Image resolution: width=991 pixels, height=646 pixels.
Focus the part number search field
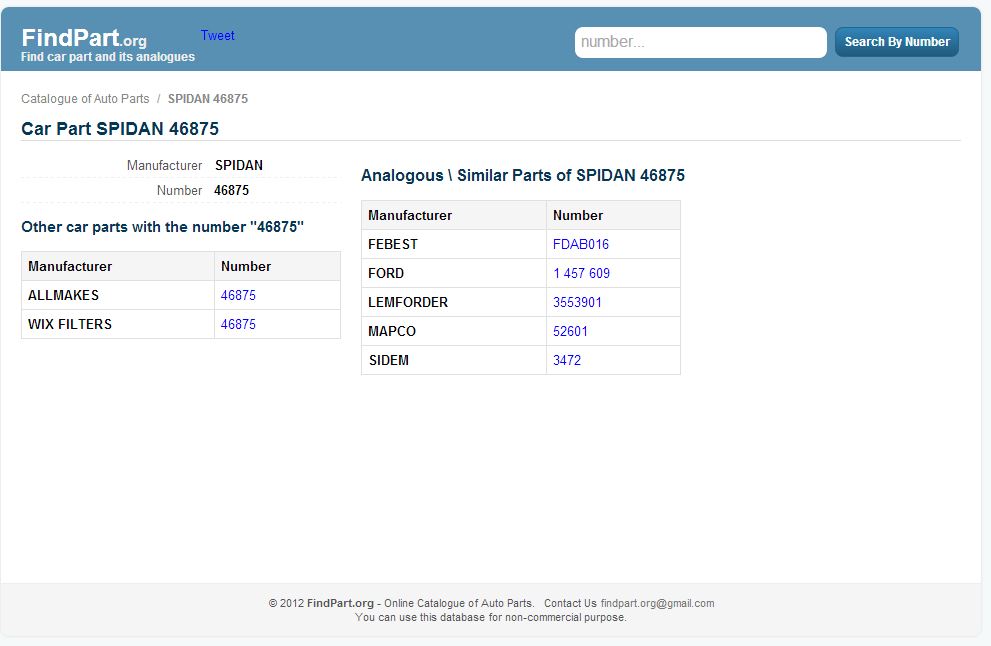pyautogui.click(x=700, y=42)
